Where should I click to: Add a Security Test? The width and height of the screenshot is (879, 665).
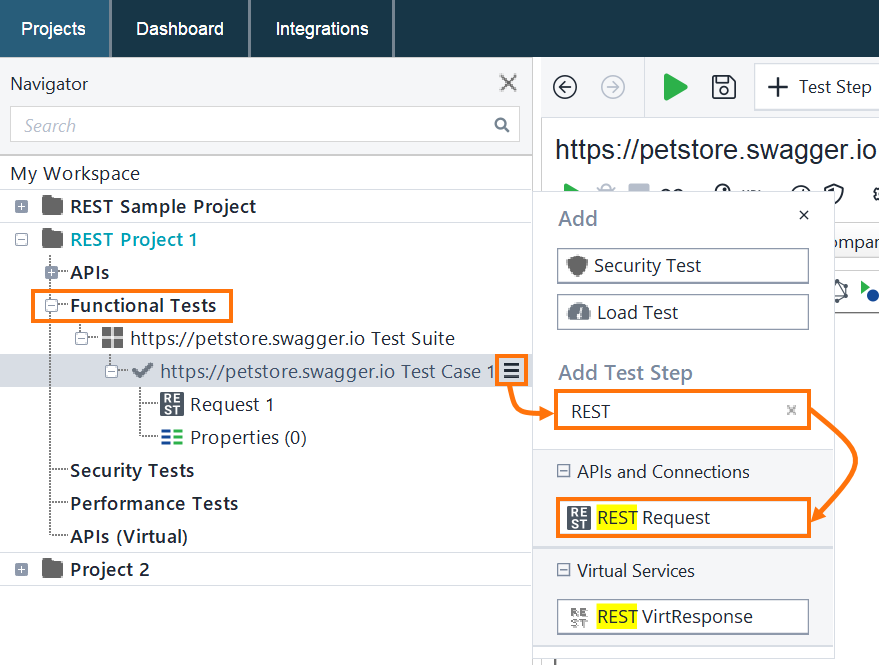[x=682, y=266]
